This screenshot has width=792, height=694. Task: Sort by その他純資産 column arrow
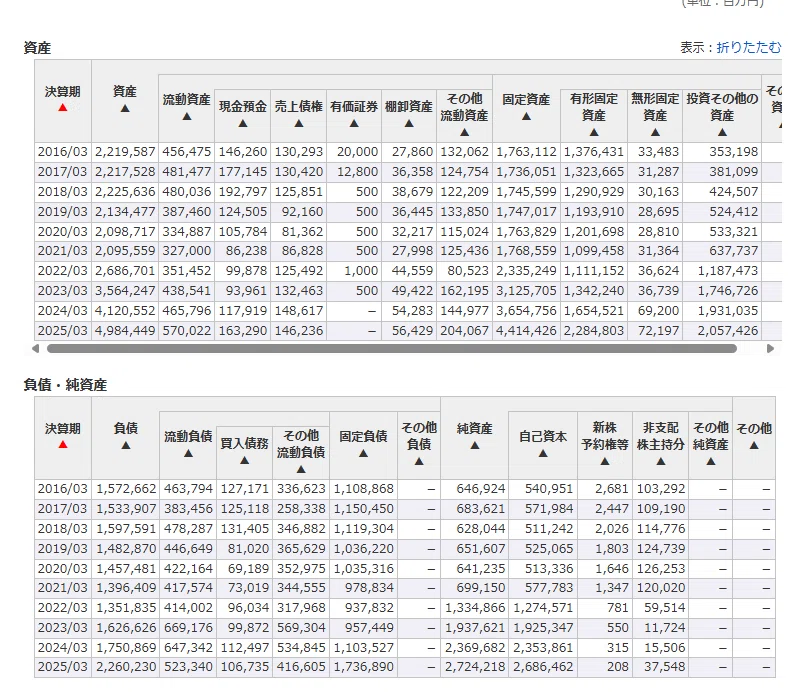711,461
